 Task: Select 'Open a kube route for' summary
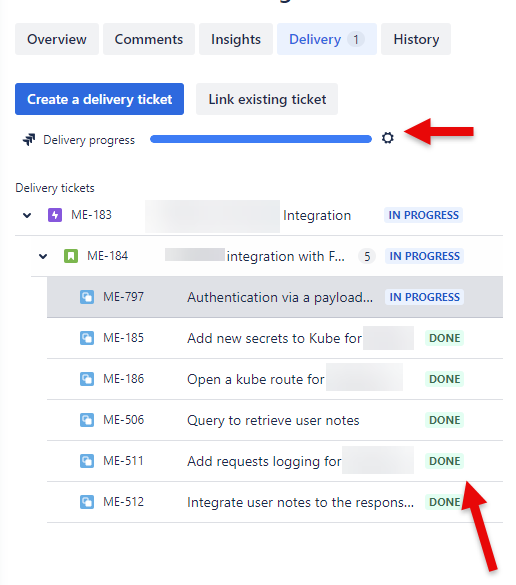coord(256,379)
